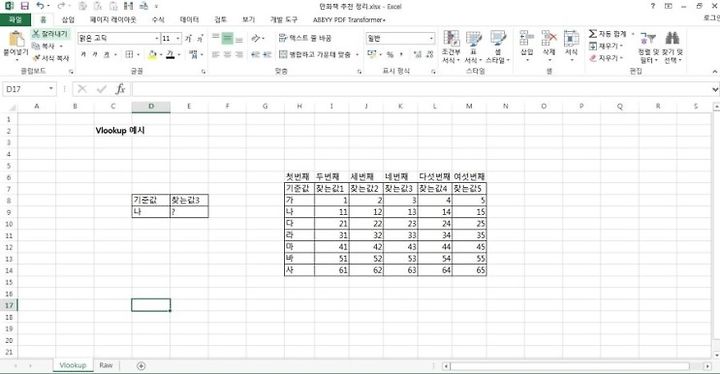
Task: Click Format cells (서식) icon in Cells group
Action: click(571, 39)
